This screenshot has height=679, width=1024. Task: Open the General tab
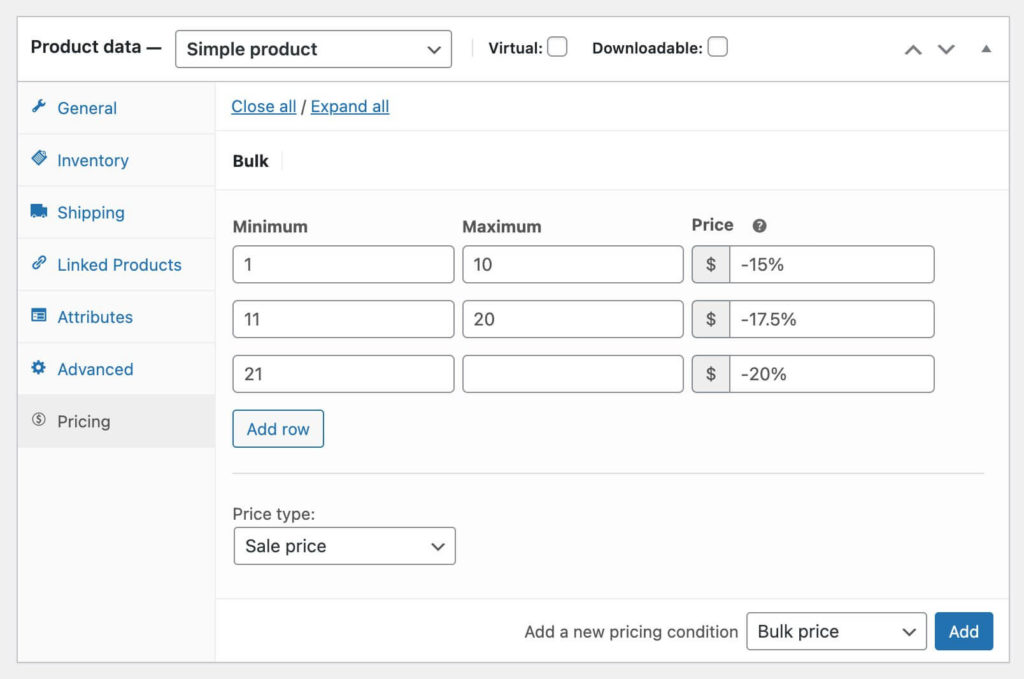116,108
